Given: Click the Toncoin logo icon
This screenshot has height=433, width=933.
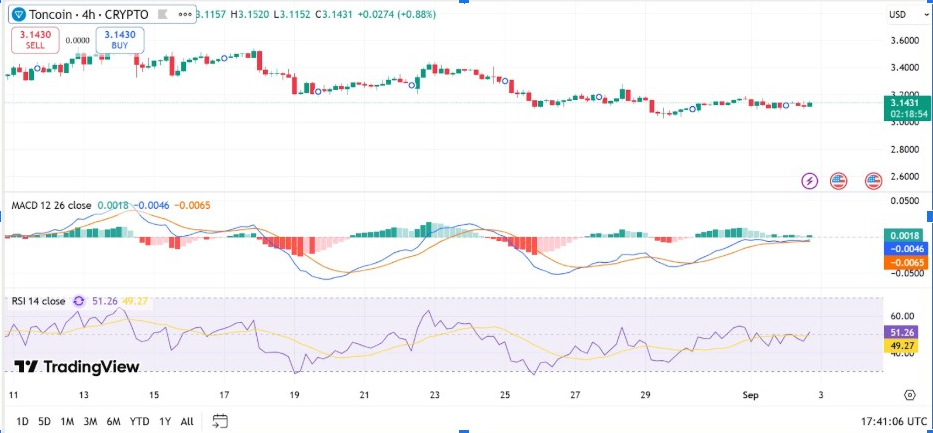Looking at the screenshot, I should pyautogui.click(x=20, y=14).
